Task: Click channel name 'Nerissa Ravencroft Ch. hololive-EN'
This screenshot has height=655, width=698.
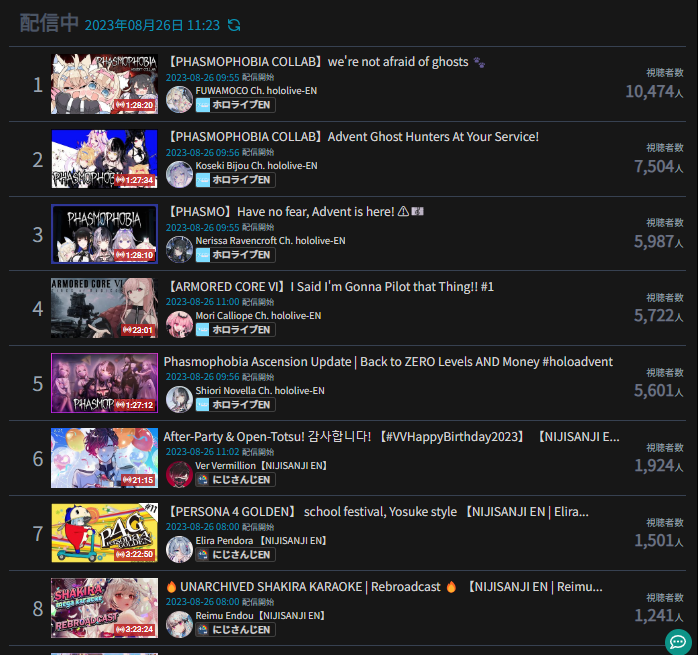Action: click(x=270, y=240)
